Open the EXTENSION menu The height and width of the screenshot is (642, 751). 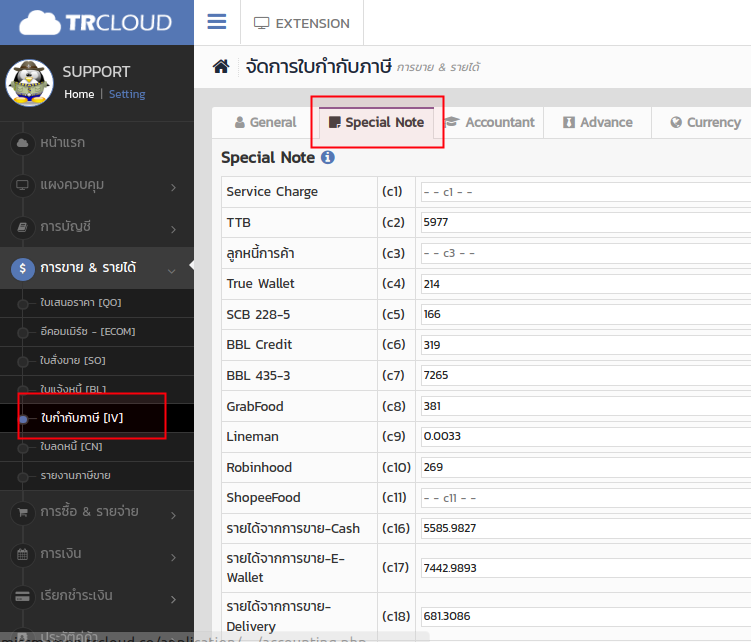click(x=302, y=23)
